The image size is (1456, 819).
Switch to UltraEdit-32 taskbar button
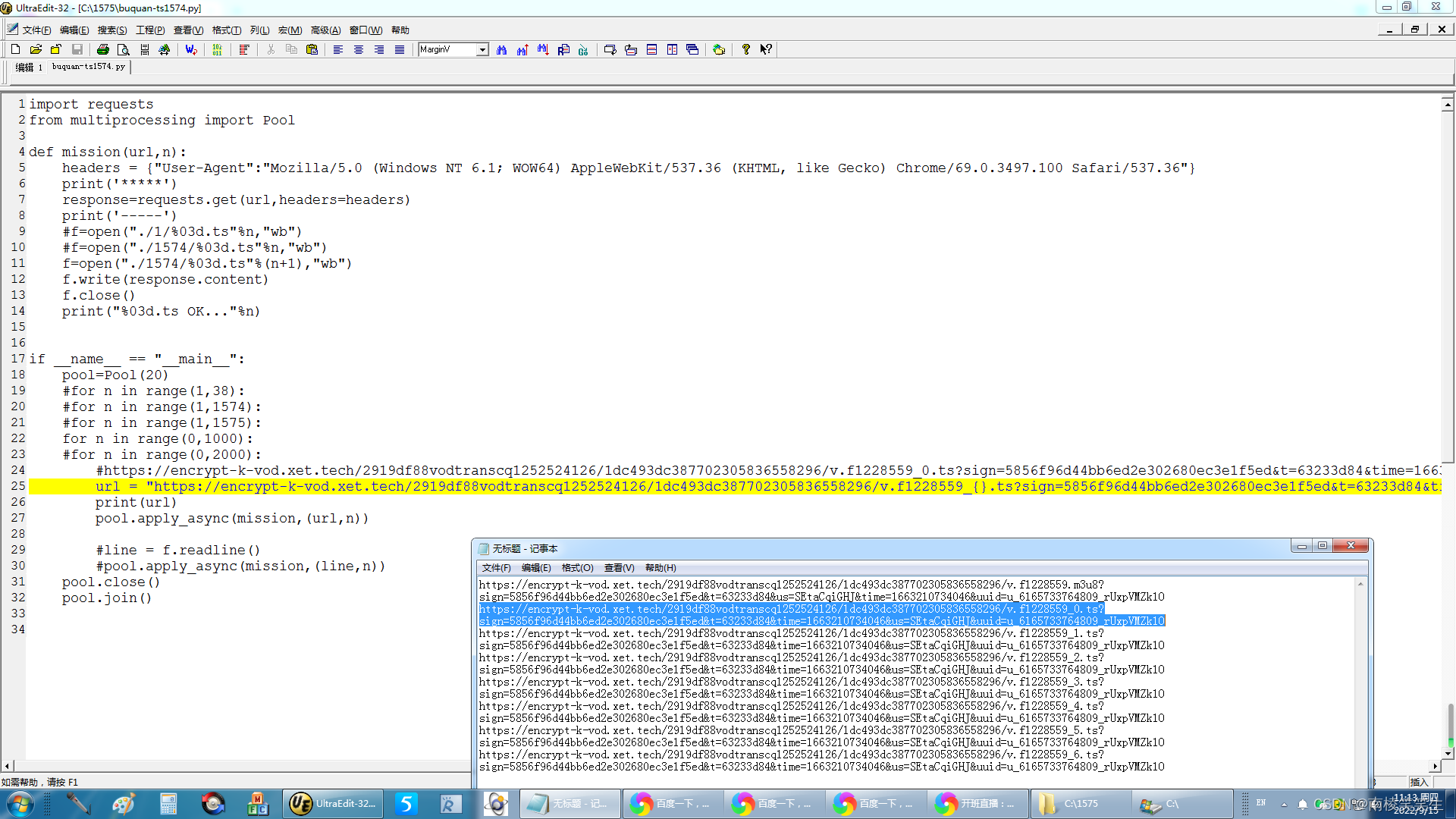(x=334, y=804)
